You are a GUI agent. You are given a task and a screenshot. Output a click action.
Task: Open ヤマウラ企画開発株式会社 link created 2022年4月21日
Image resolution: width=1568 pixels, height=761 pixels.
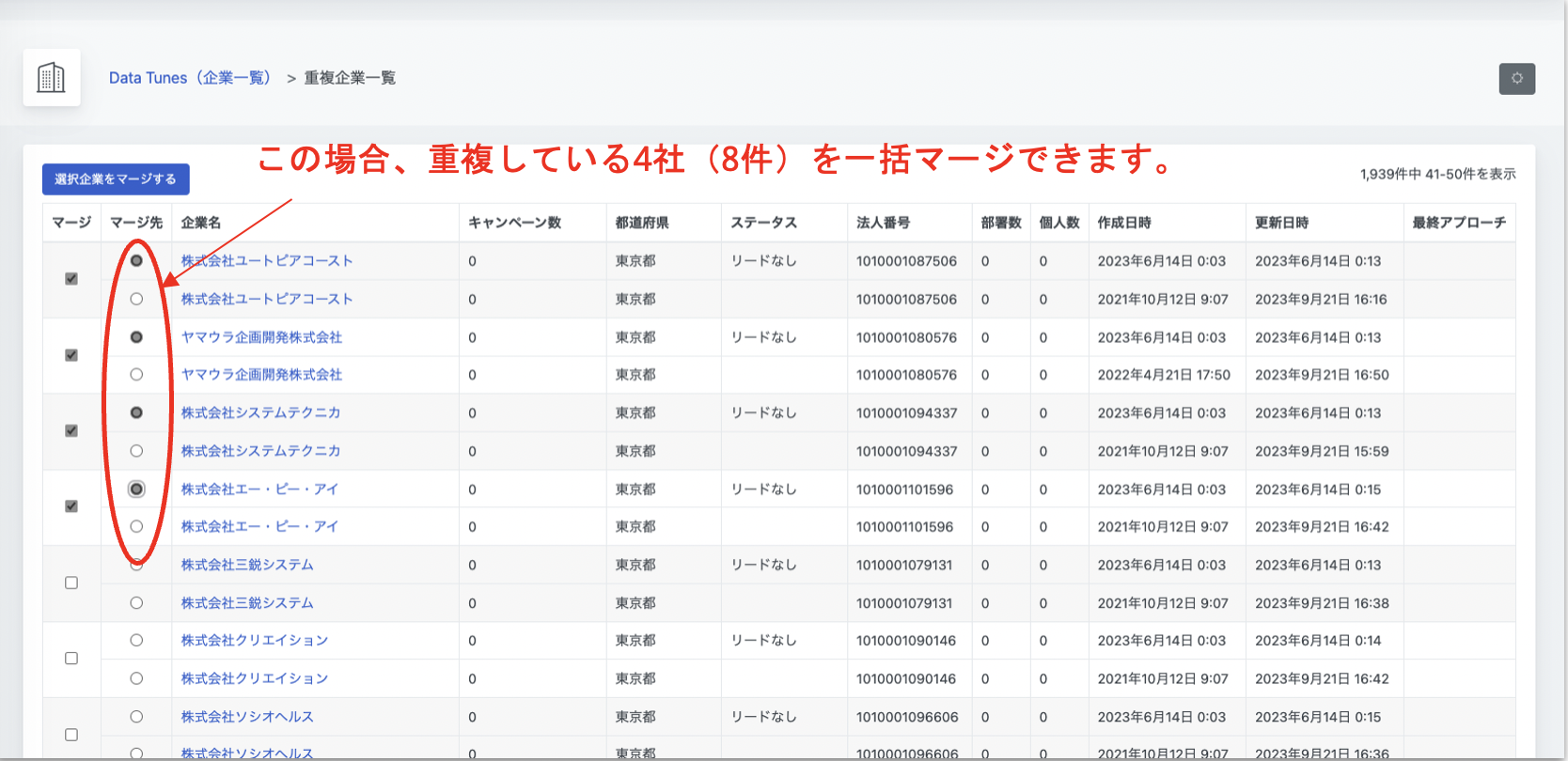(261, 375)
